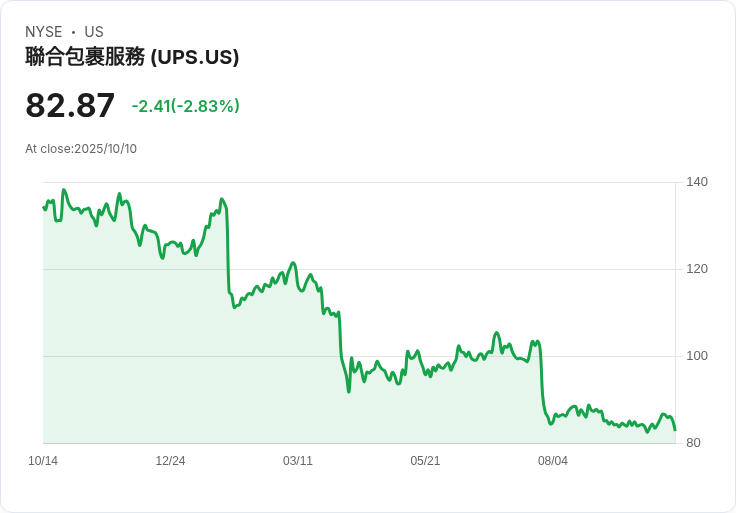736x513 pixels.
Task: Click the steep price drop after 12/24
Action: click(x=228, y=250)
